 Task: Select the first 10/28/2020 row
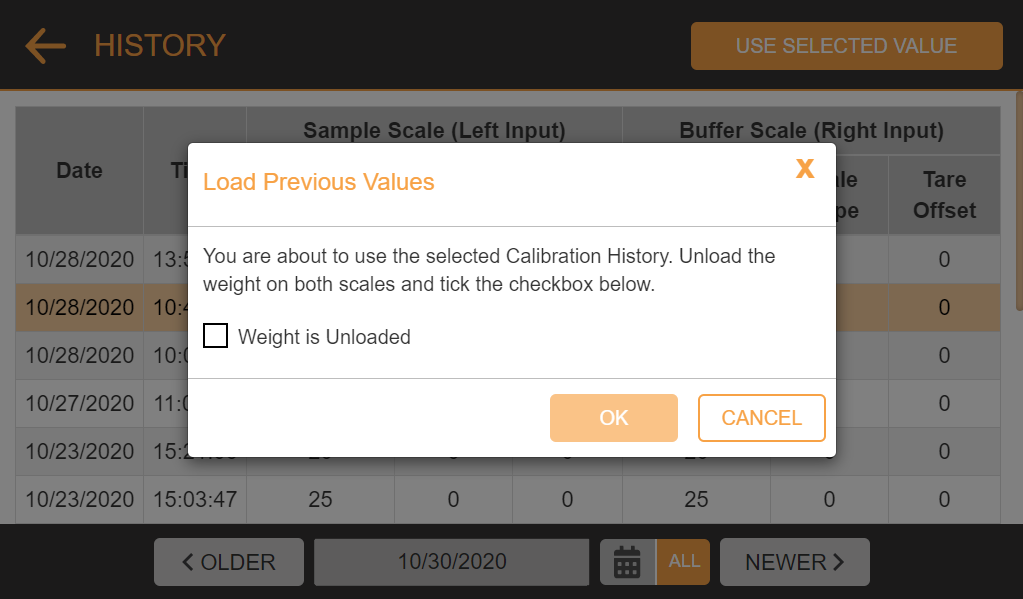tap(508, 259)
